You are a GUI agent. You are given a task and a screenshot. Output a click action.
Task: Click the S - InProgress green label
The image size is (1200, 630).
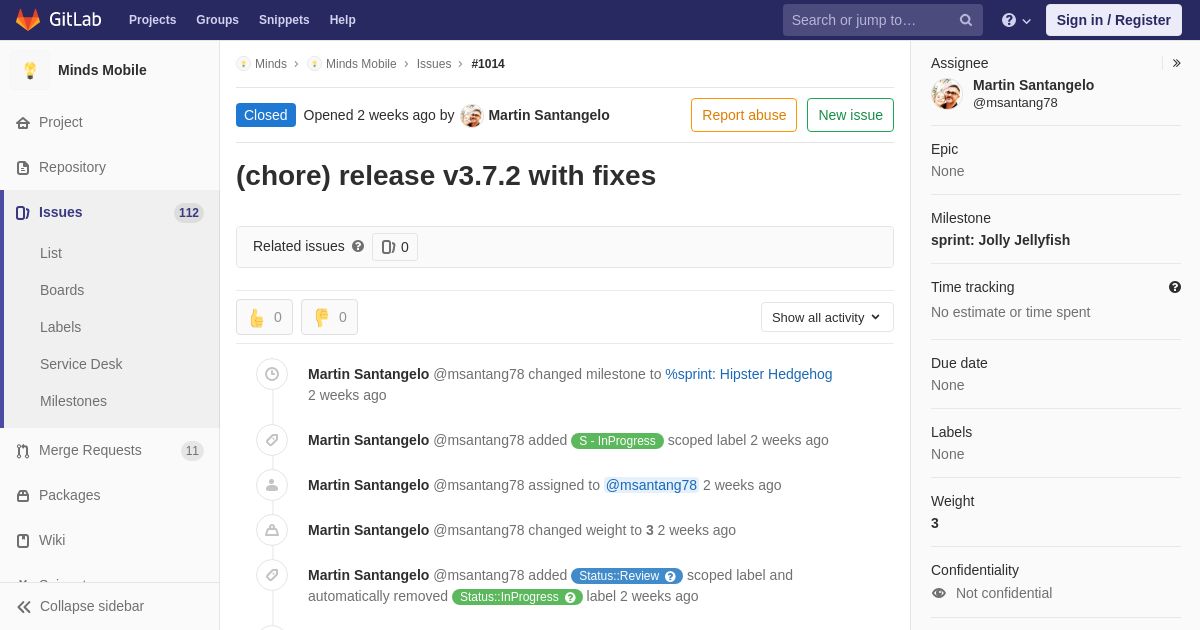[617, 441]
